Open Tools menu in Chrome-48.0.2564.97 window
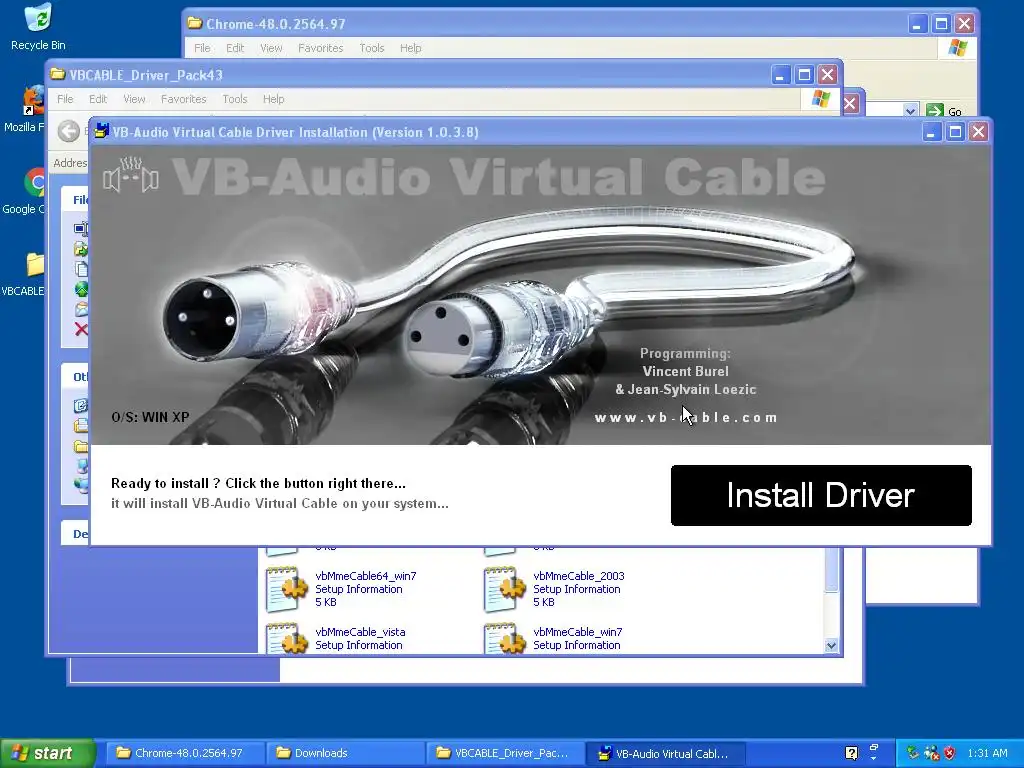Viewport: 1024px width, 768px height. click(x=372, y=48)
